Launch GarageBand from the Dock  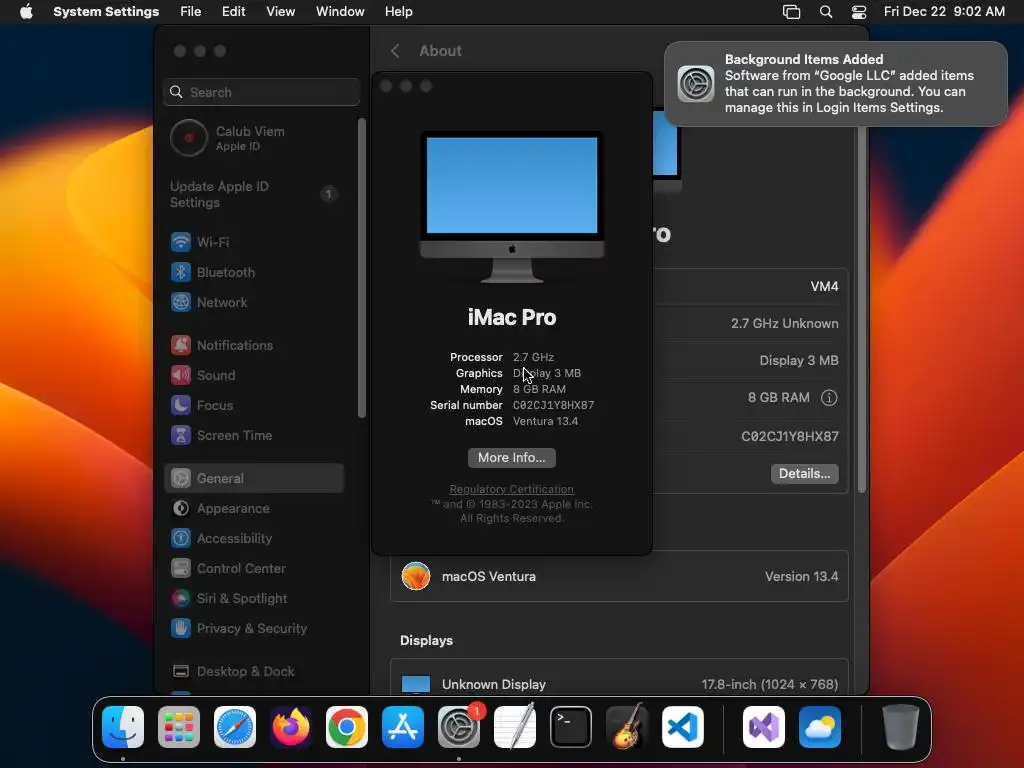627,727
